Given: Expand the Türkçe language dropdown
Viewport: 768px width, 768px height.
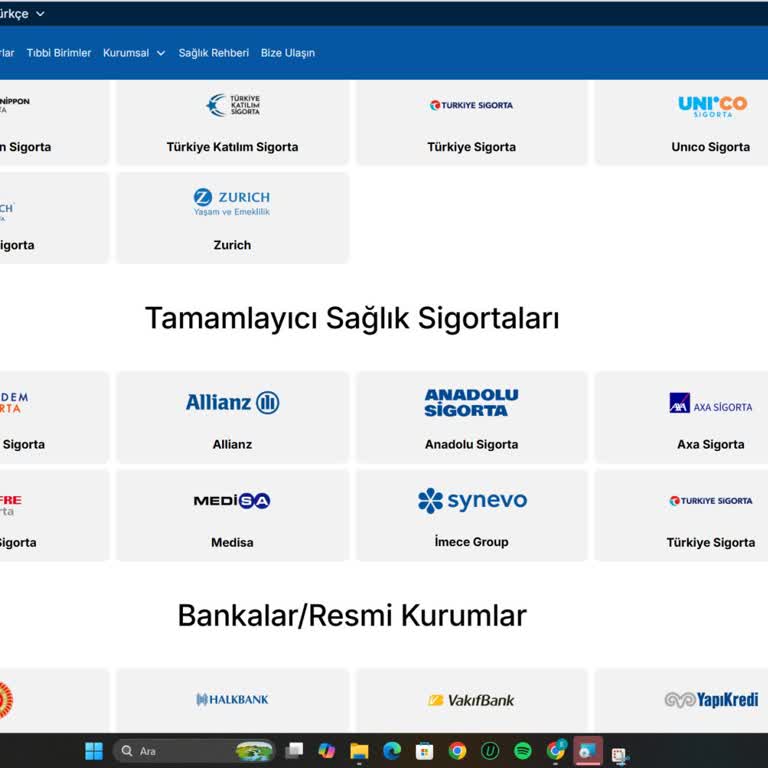Looking at the screenshot, I should 22,14.
